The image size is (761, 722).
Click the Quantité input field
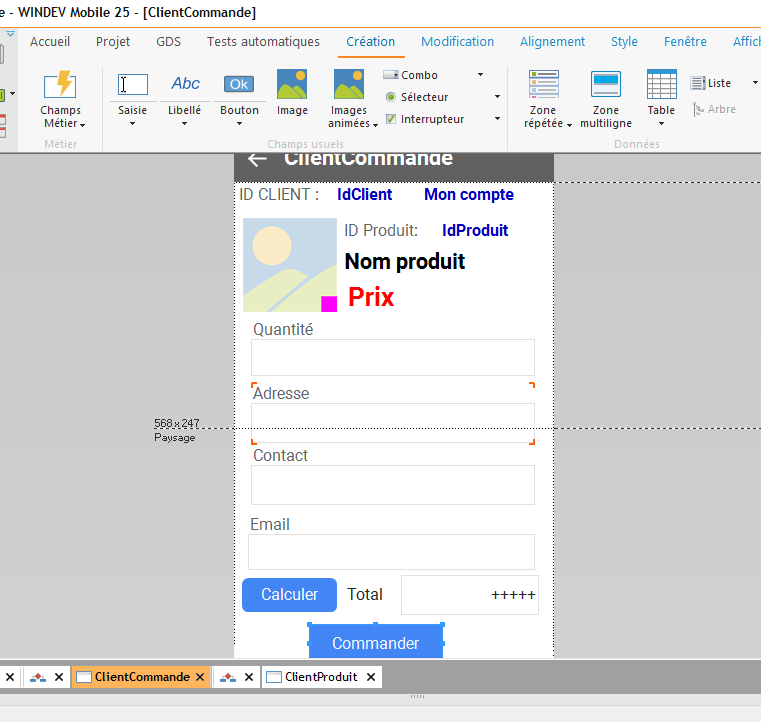point(392,358)
